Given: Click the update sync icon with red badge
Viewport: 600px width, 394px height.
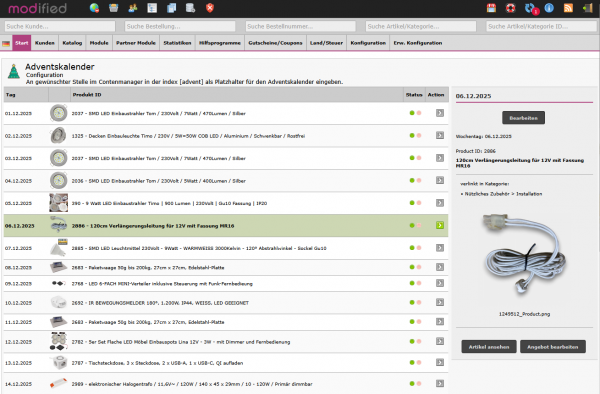Looking at the screenshot, I should (530, 8).
